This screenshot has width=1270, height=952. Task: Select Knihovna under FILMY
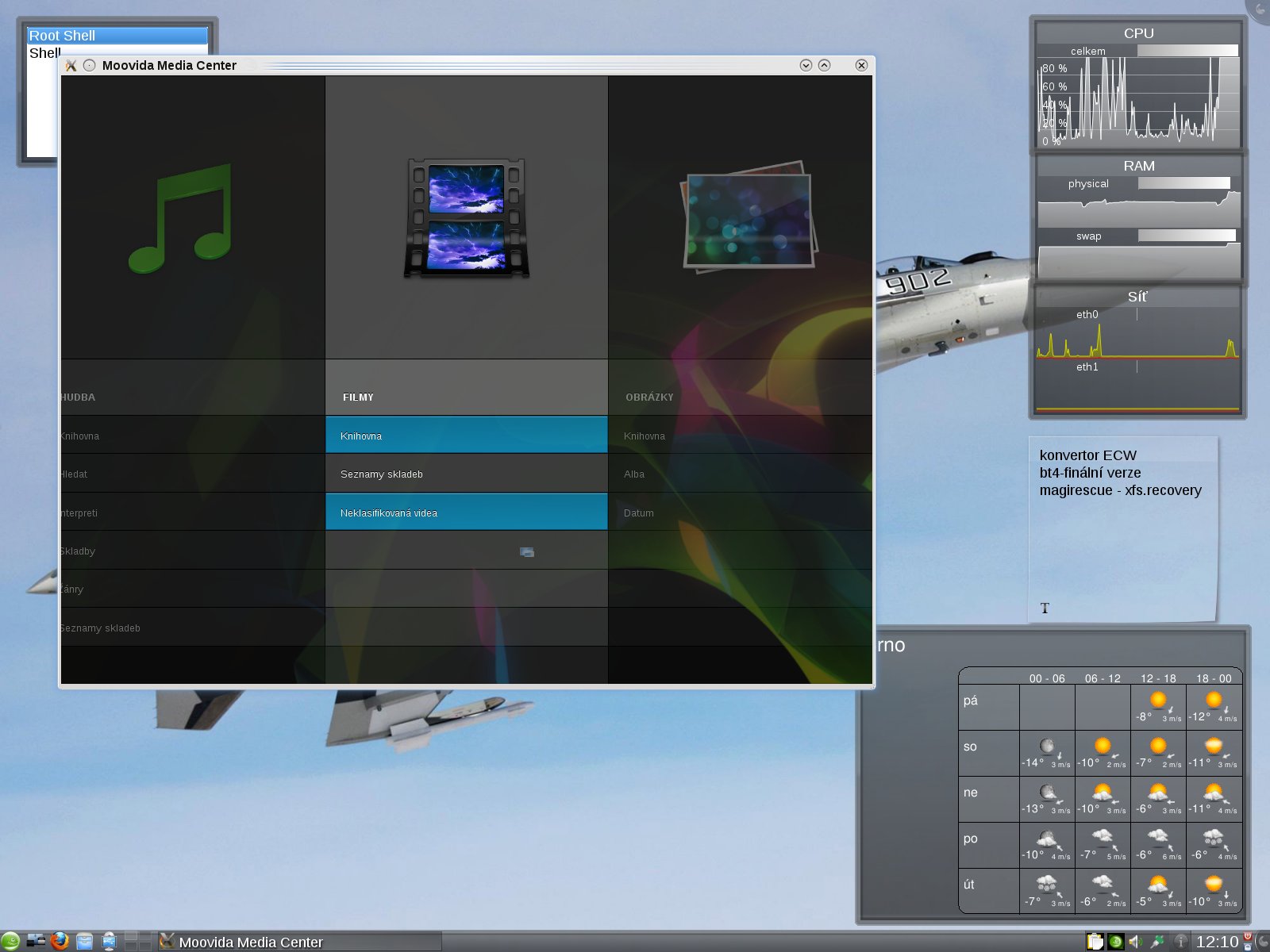click(x=467, y=436)
